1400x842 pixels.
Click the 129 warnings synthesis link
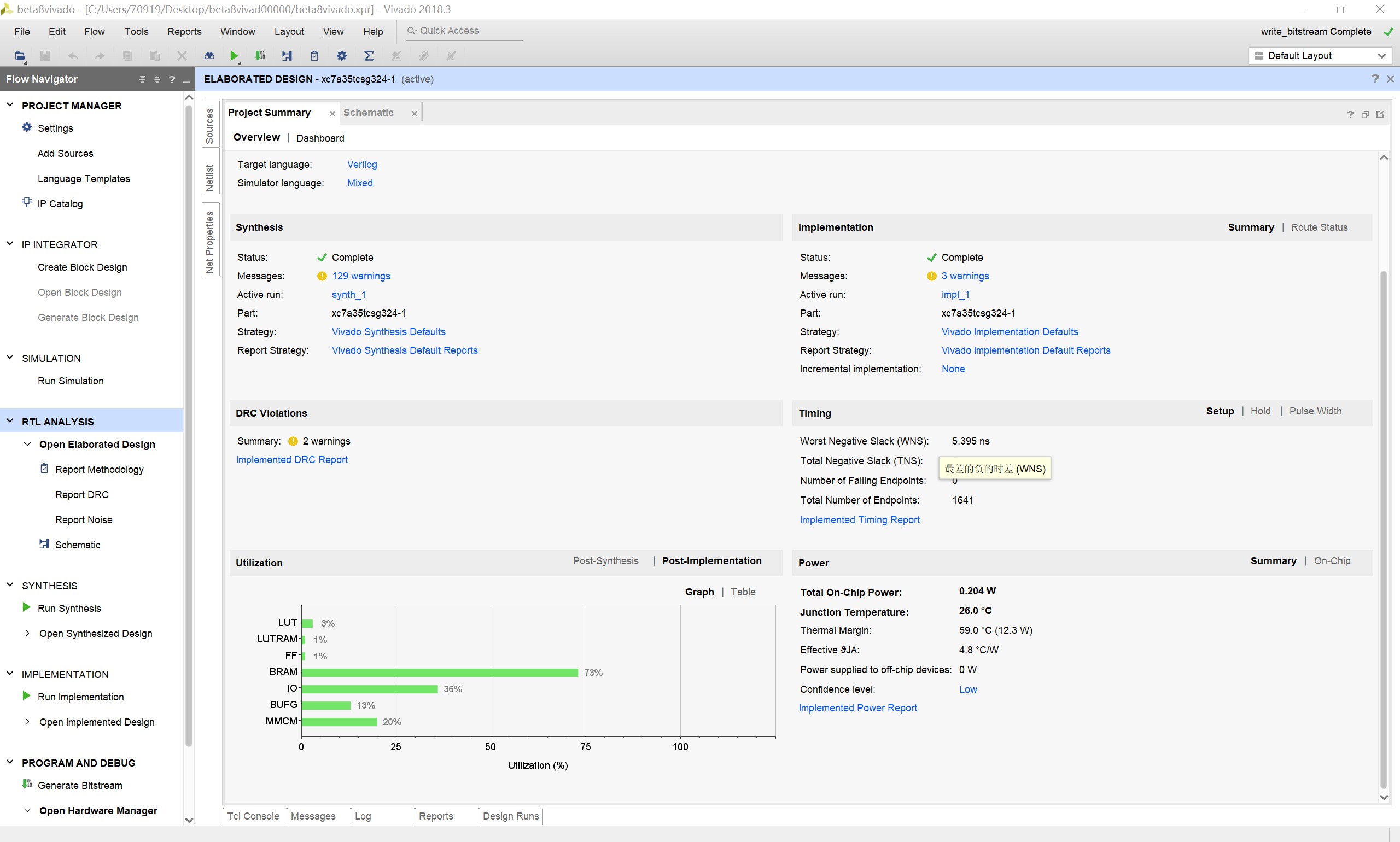[x=361, y=276]
